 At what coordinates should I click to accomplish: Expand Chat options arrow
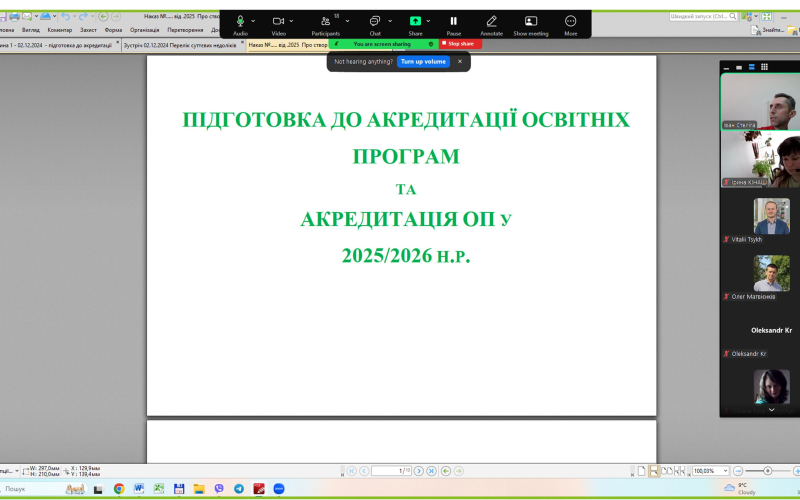[x=390, y=21]
